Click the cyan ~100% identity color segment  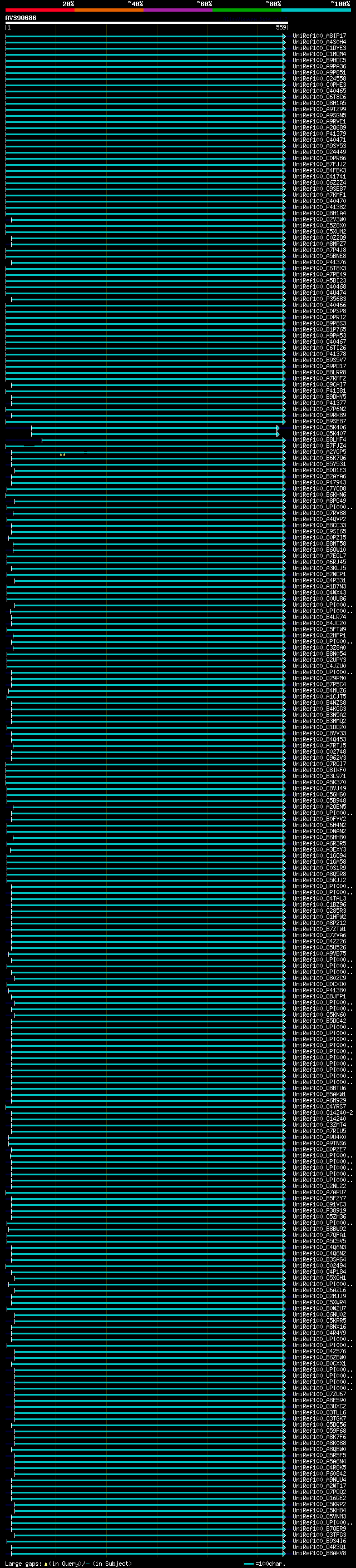(316, 10)
